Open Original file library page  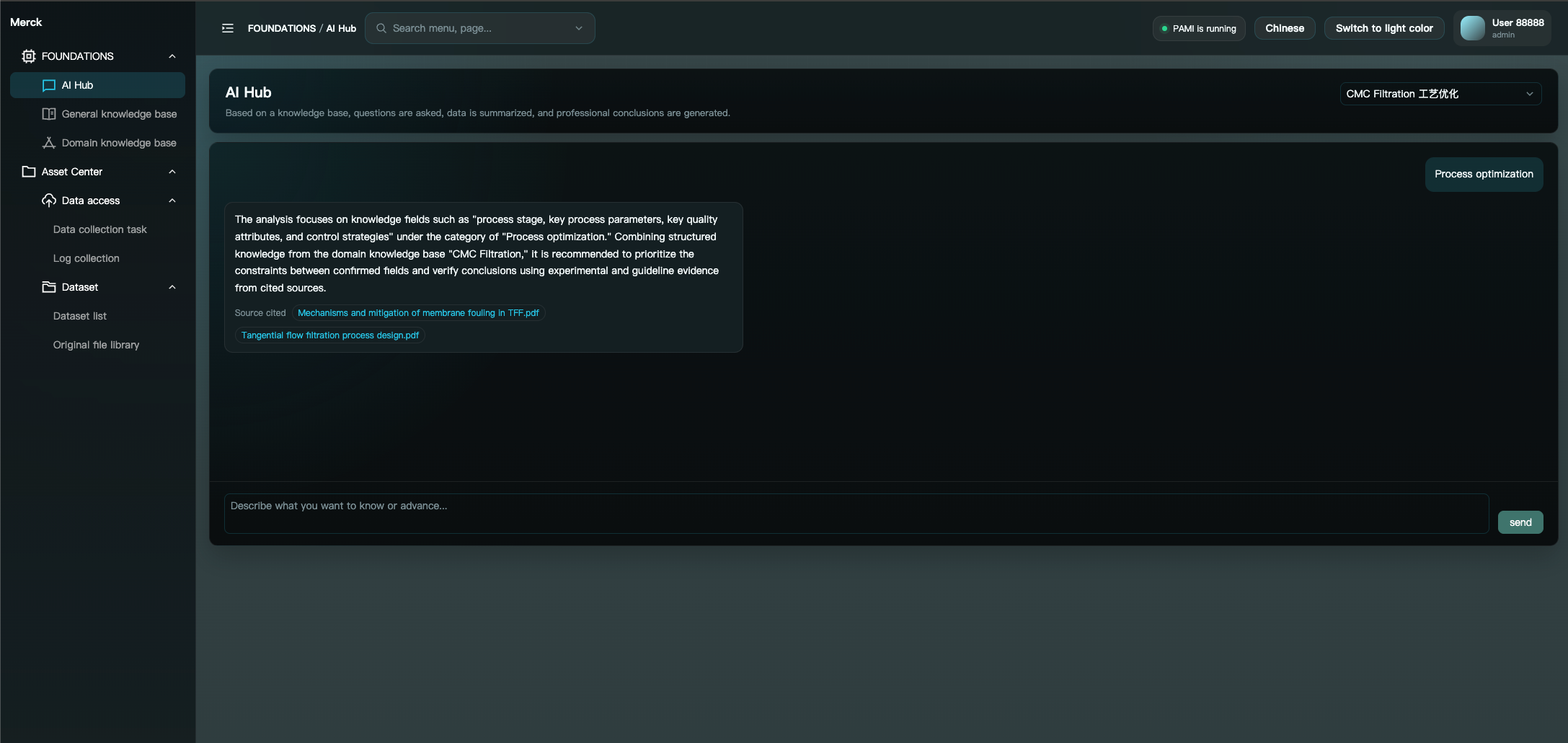(x=96, y=345)
